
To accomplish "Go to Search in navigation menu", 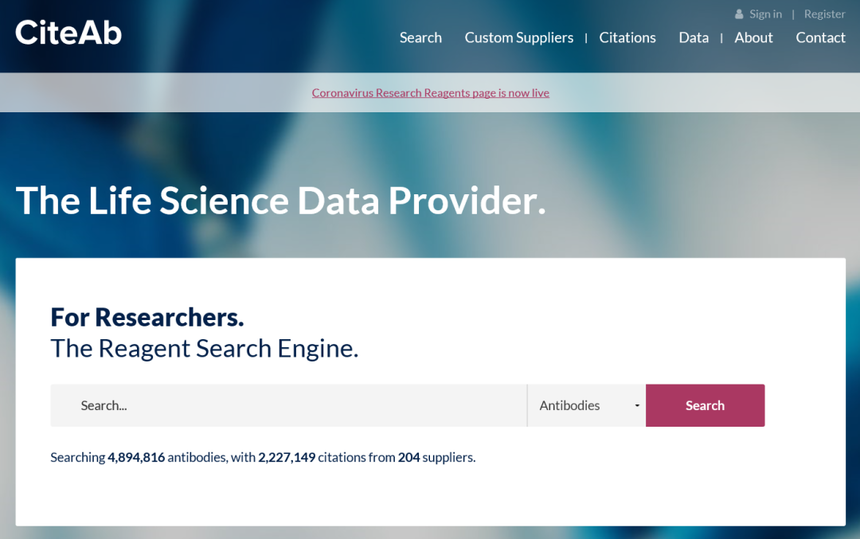I will [420, 37].
